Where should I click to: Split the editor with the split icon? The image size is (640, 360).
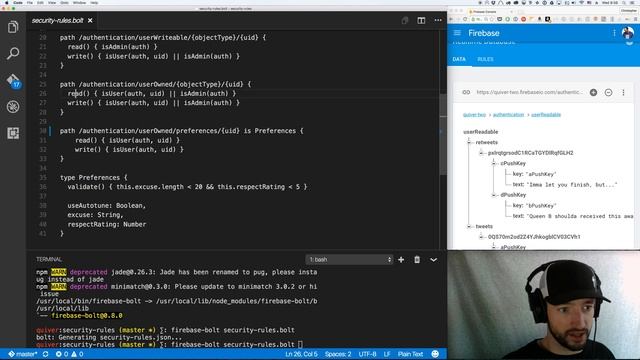421,20
